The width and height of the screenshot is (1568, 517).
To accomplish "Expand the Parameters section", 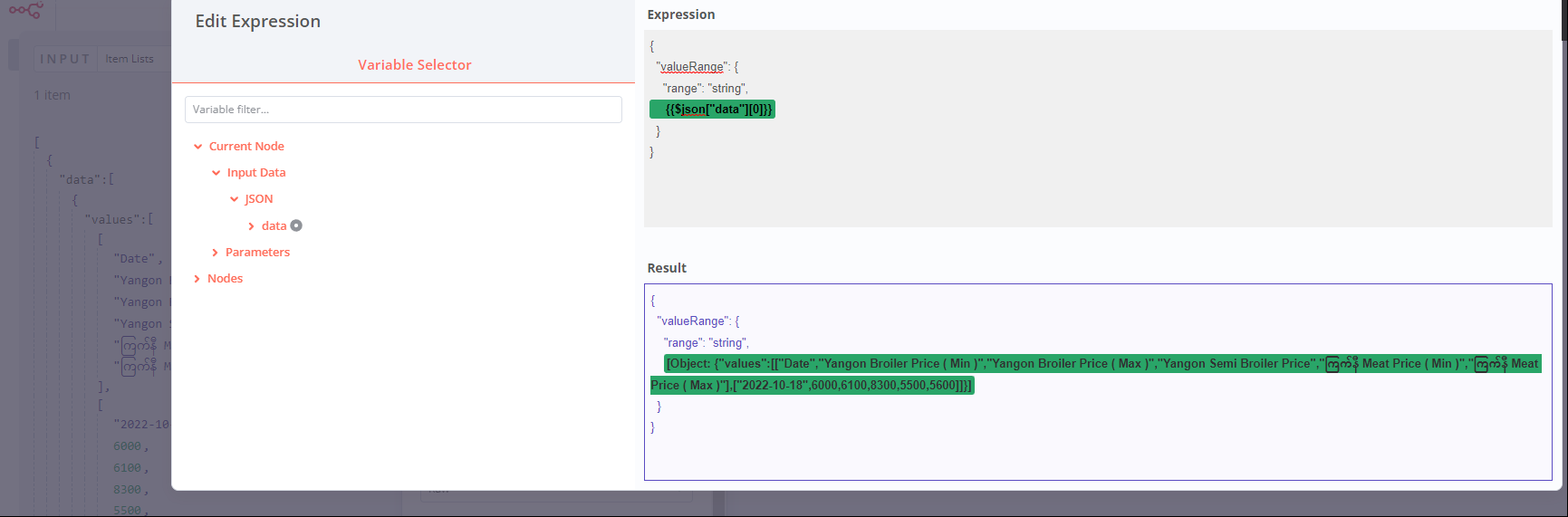I will 216,253.
